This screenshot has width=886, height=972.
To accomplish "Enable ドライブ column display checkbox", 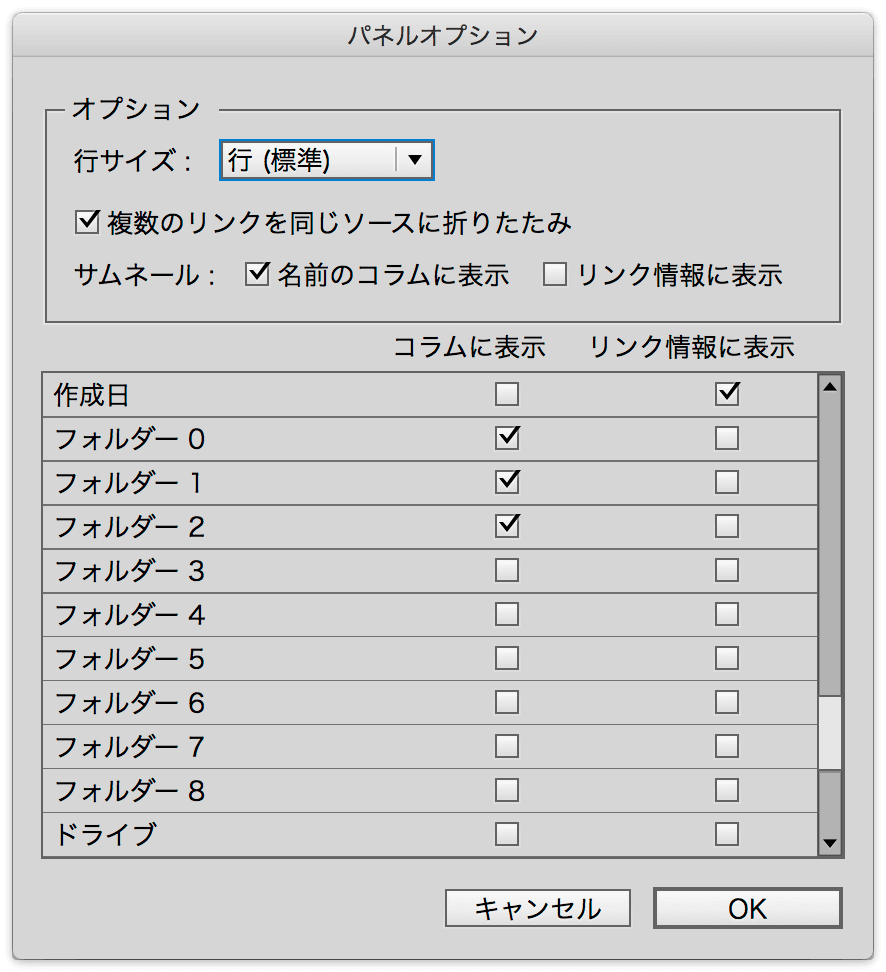I will coord(507,834).
